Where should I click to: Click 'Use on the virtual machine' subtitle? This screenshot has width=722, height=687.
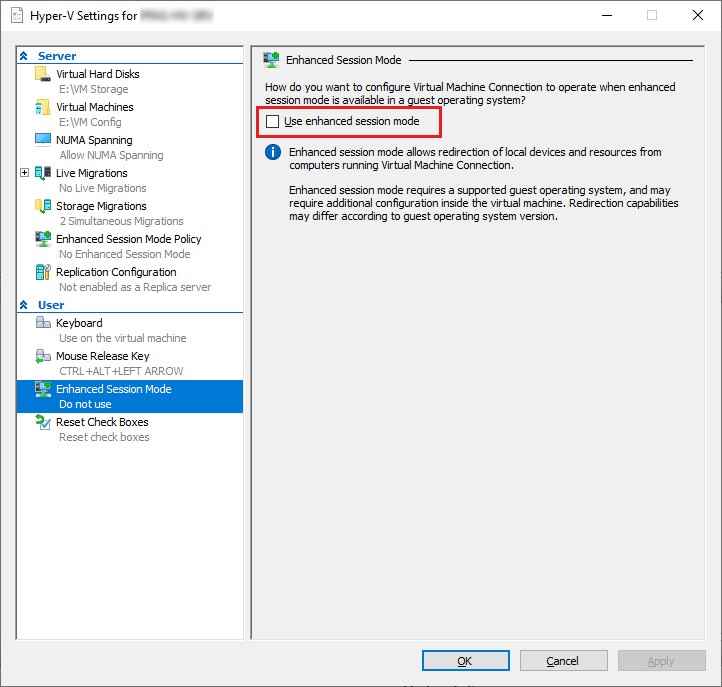123,338
